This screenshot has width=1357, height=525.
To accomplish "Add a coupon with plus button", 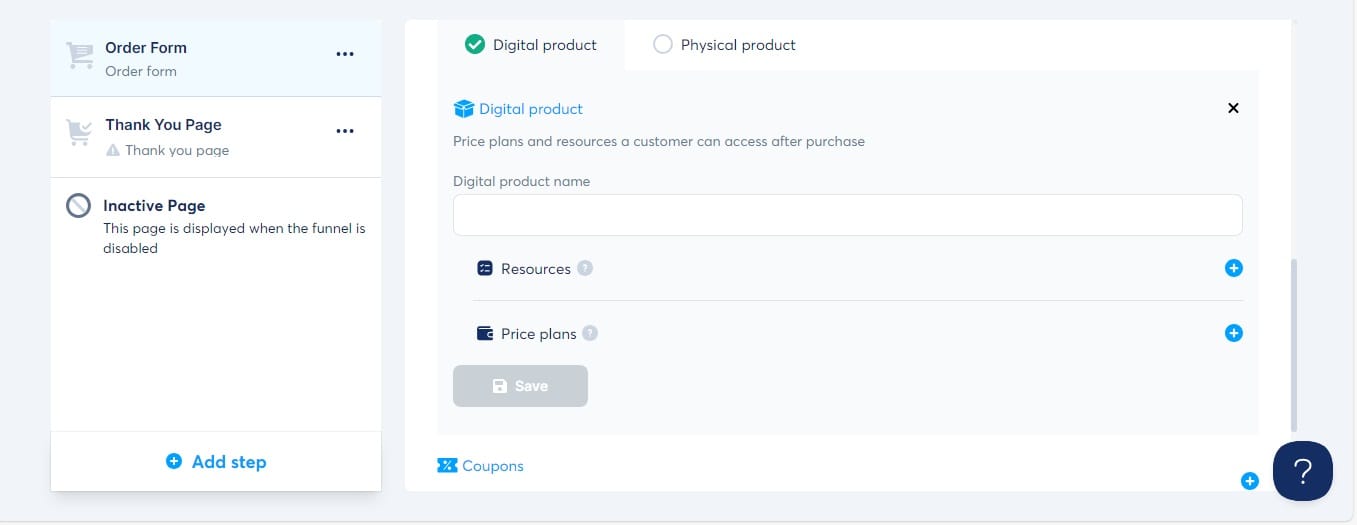I will tap(1249, 481).
